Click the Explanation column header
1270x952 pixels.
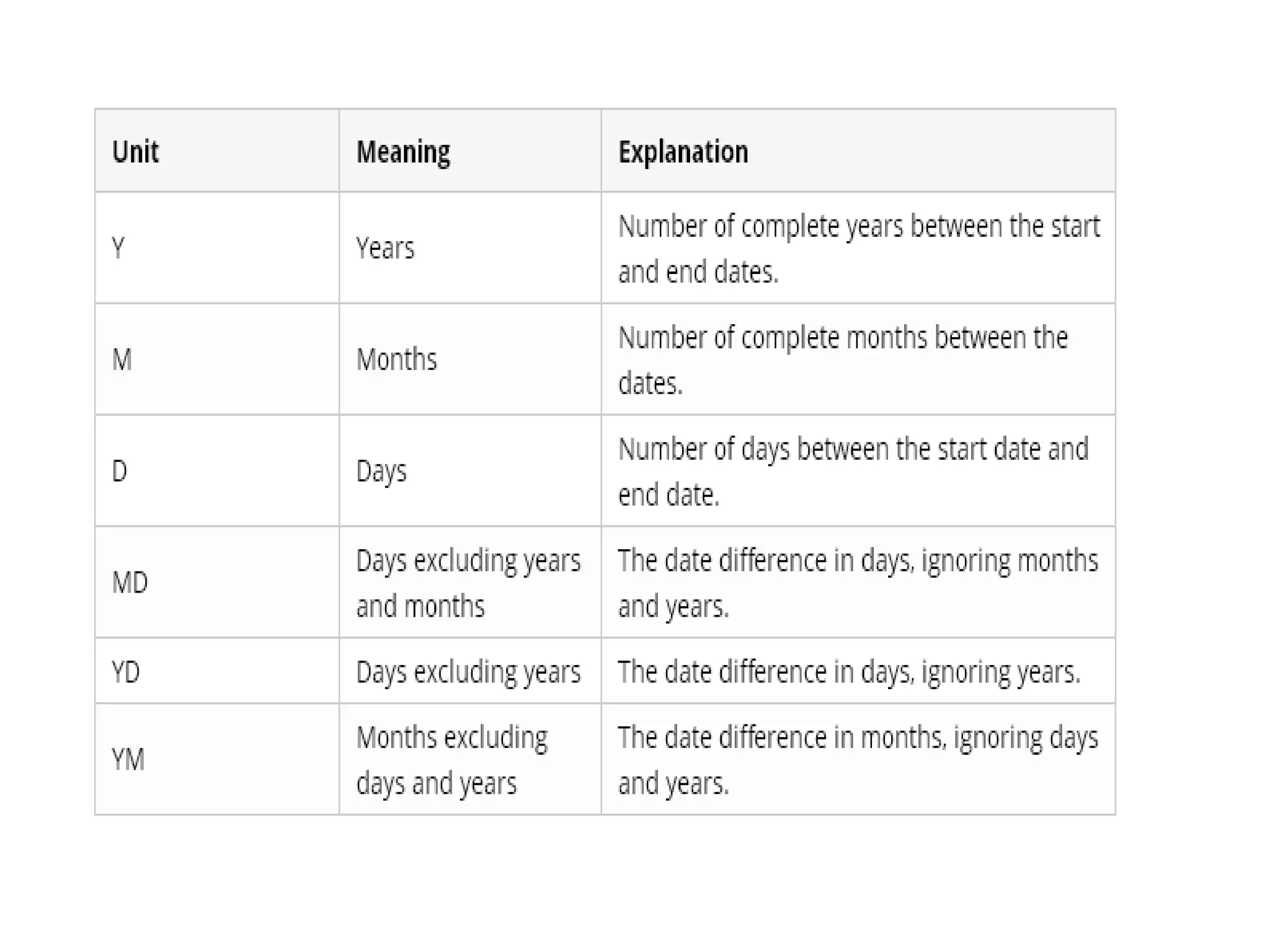point(683,152)
